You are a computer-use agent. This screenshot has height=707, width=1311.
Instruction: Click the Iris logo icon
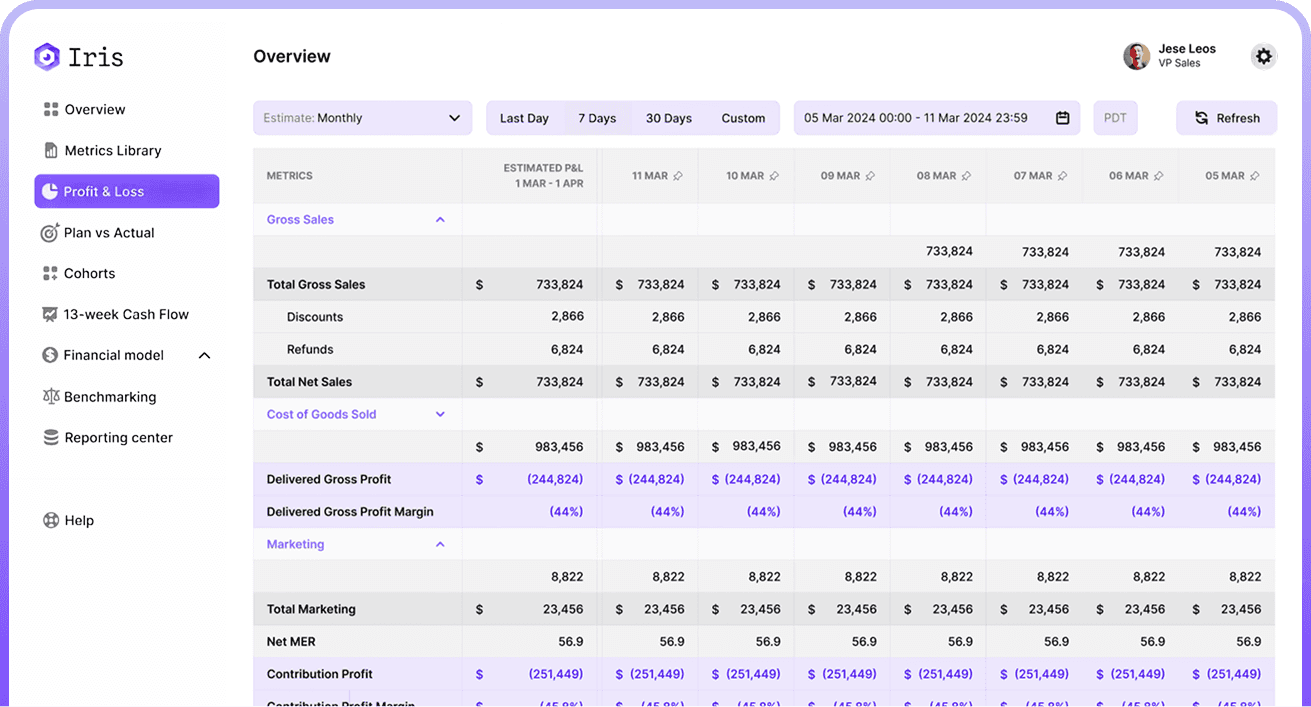47,57
